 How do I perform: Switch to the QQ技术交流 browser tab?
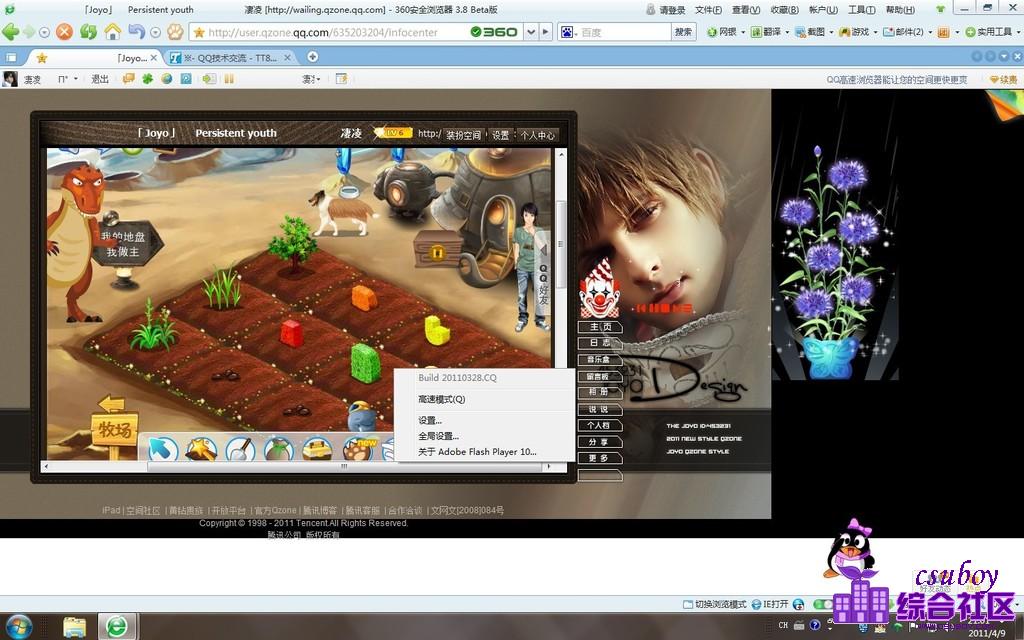coord(233,57)
